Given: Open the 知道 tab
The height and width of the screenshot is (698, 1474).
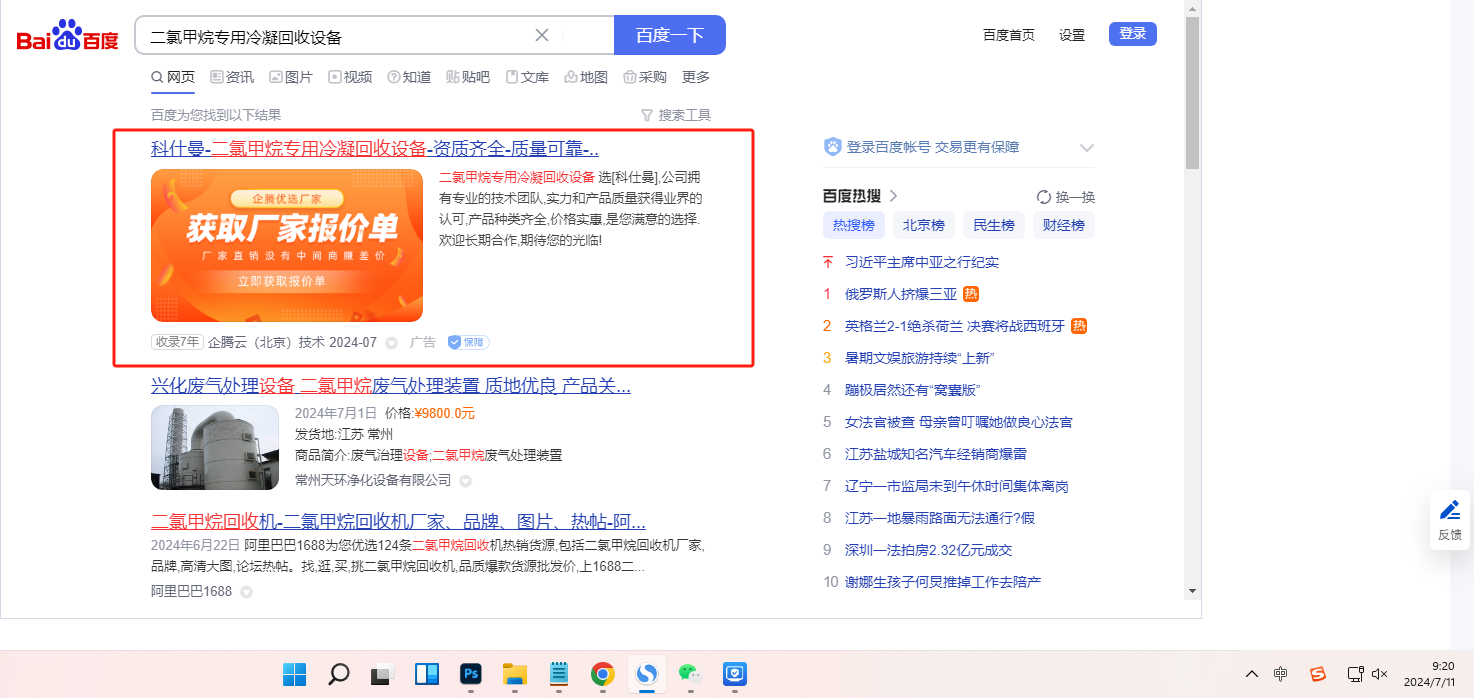Looking at the screenshot, I should (x=409, y=77).
